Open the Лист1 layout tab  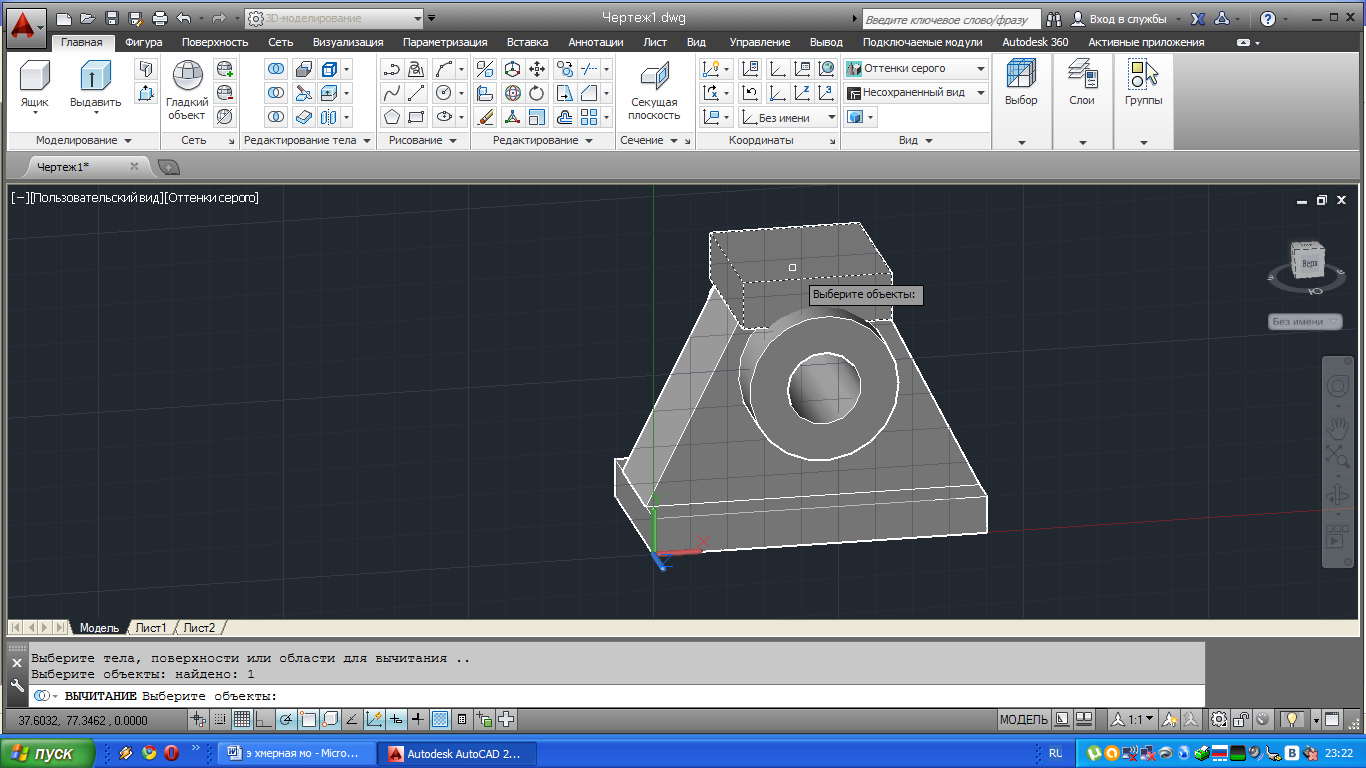point(151,628)
